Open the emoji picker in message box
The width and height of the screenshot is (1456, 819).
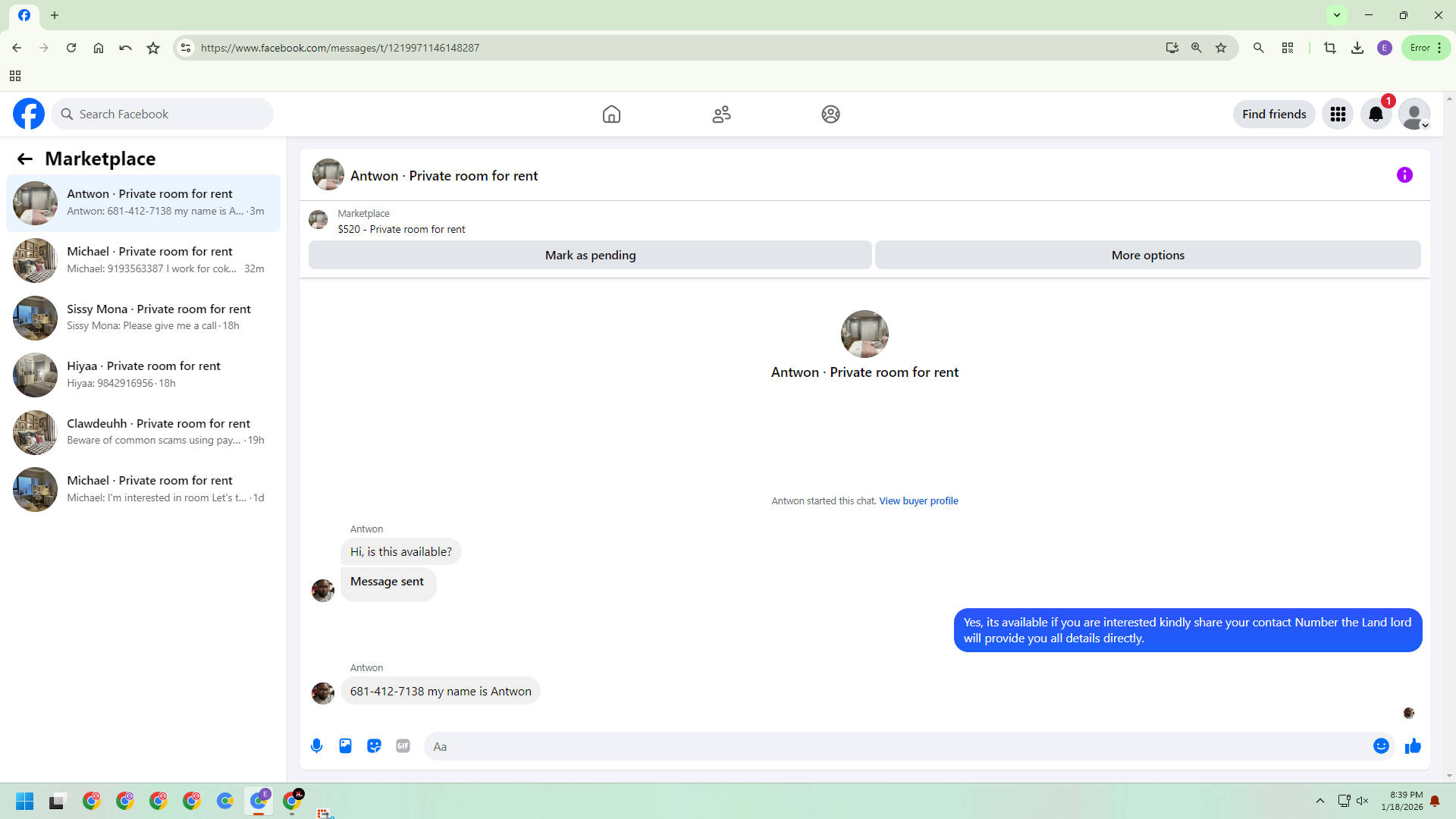1381,746
